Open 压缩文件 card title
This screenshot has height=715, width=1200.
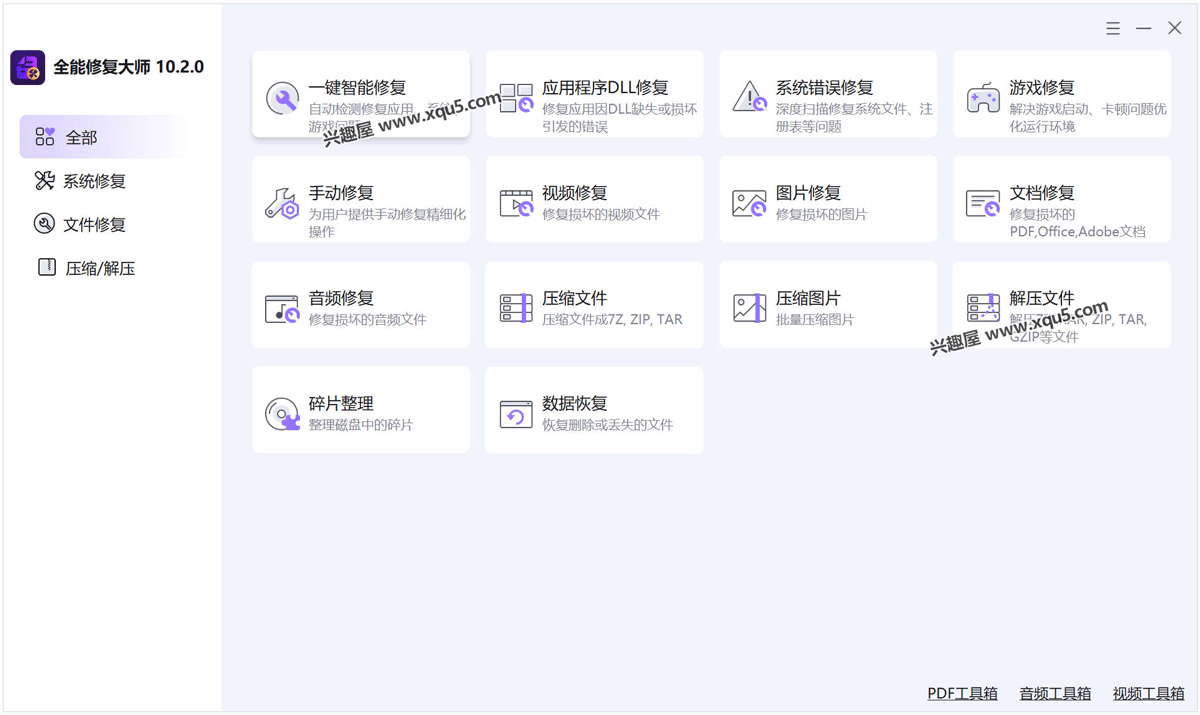pos(575,298)
